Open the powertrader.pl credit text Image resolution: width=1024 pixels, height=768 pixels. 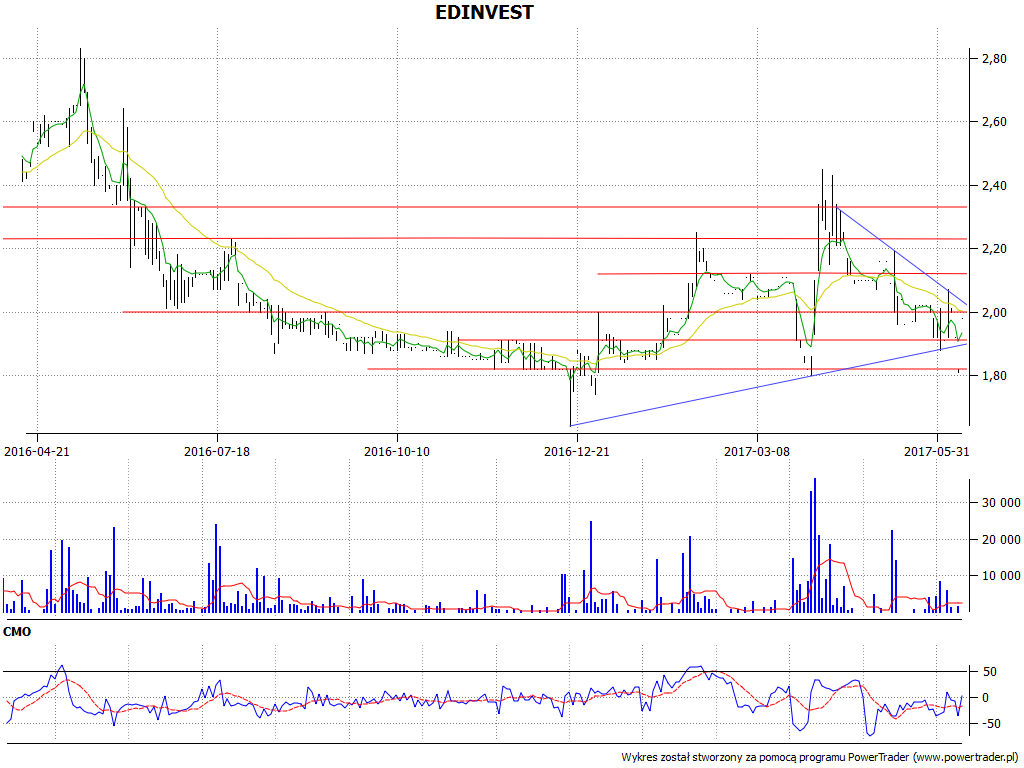pyautogui.click(x=821, y=758)
